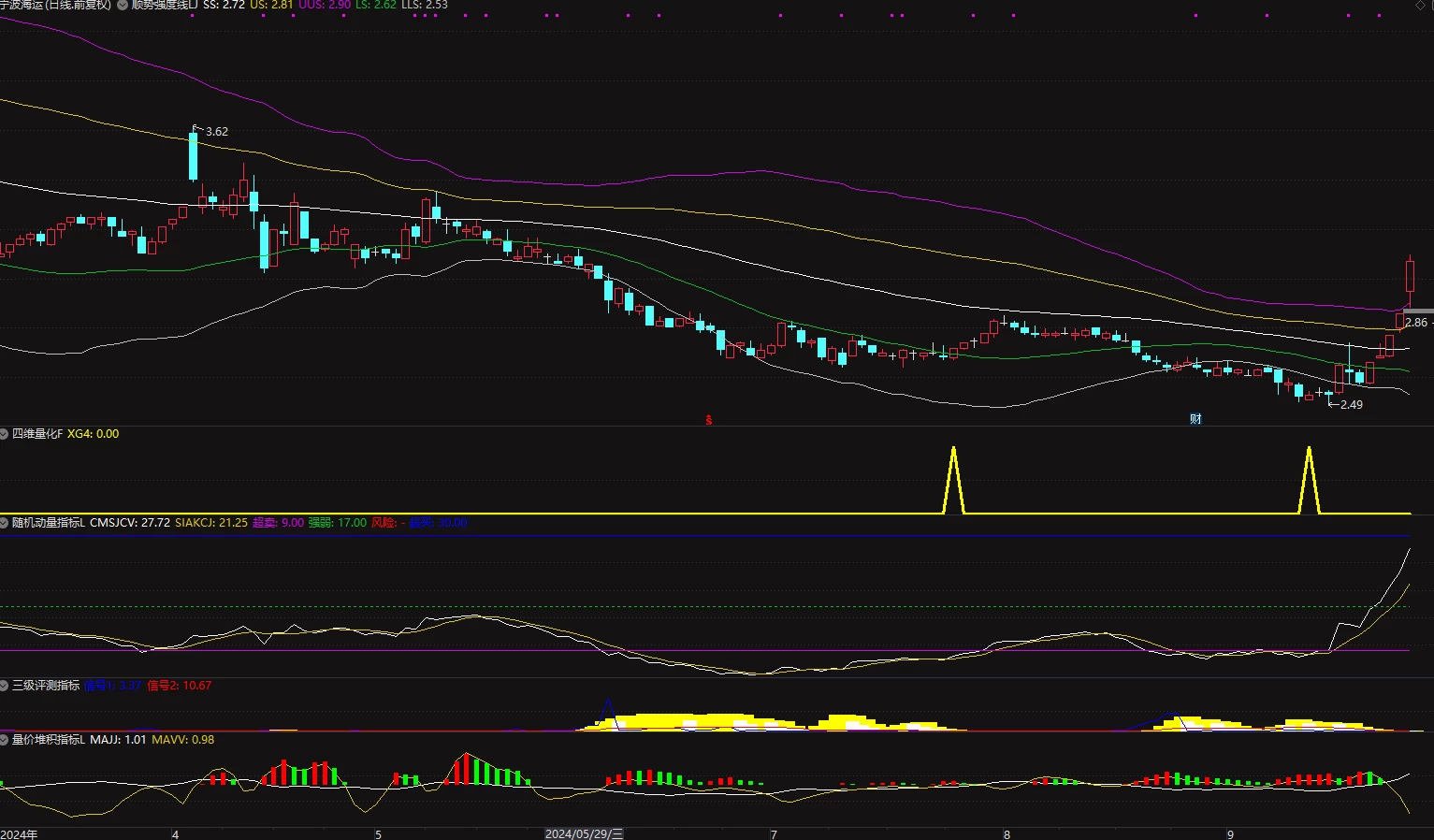Click the month 9 label on time axis
Image resolution: width=1434 pixels, height=840 pixels.
[x=1231, y=833]
